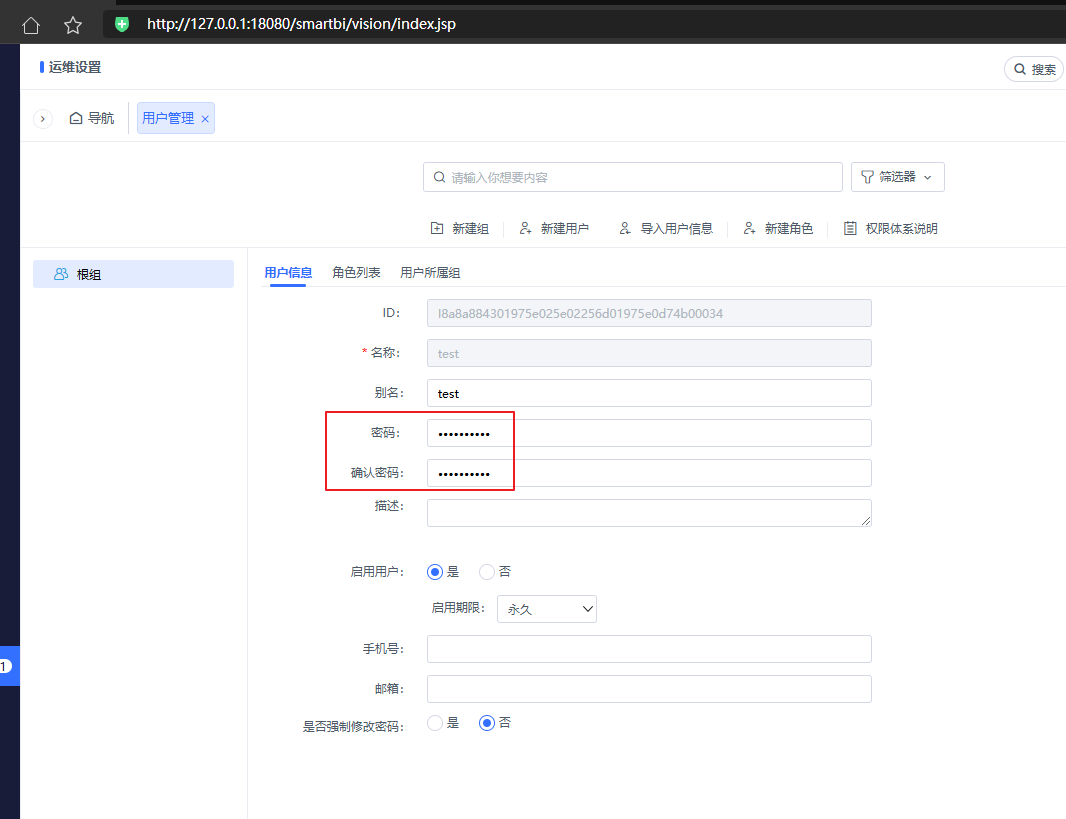Select the 根组 tree node
This screenshot has height=819, width=1066.
click(133, 274)
